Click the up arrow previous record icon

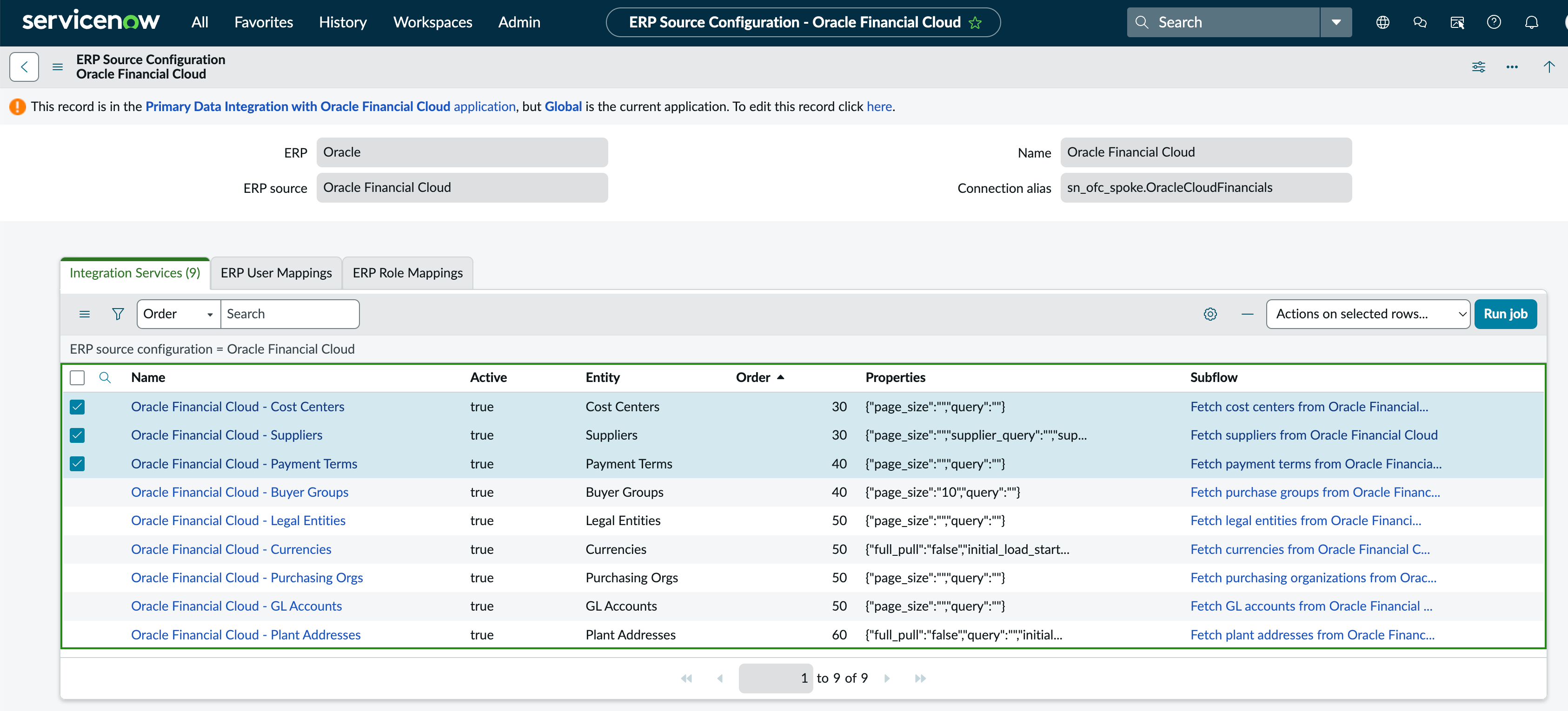pyautogui.click(x=1548, y=67)
